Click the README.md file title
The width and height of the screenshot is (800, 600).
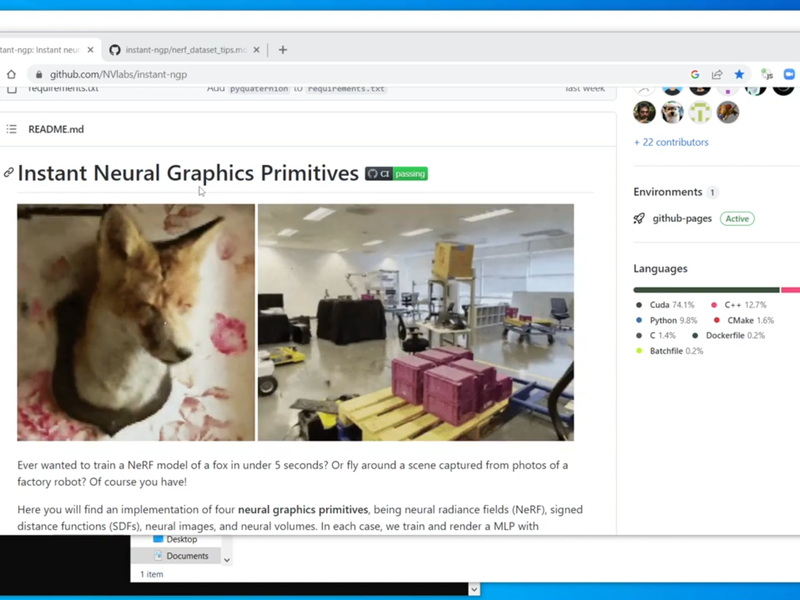pyautogui.click(x=56, y=129)
